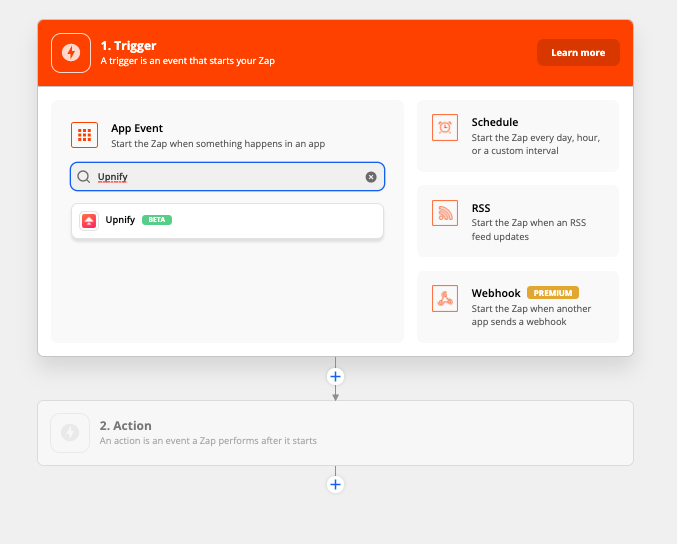Click the Upnify app logo icon

[89, 221]
